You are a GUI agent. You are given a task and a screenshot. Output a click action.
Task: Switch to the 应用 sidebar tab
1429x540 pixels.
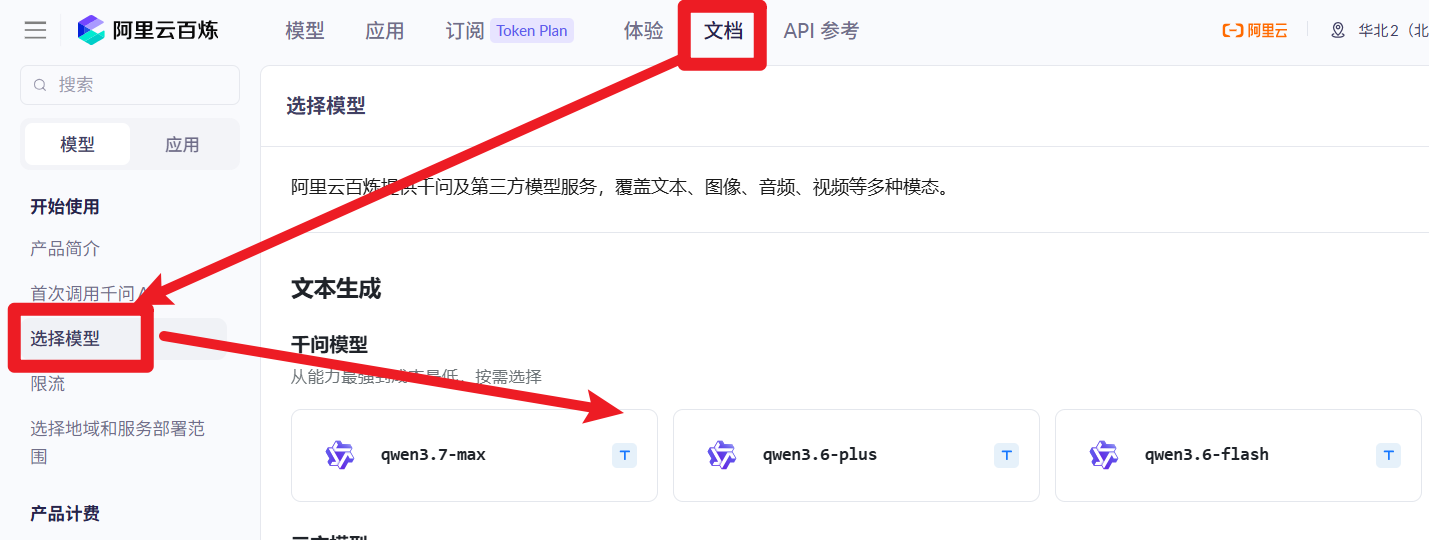(182, 144)
